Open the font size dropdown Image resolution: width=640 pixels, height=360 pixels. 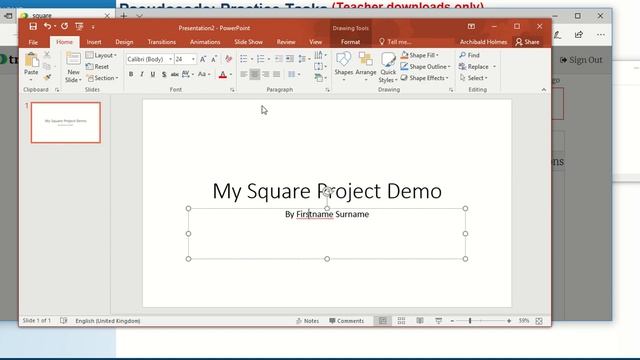193,59
